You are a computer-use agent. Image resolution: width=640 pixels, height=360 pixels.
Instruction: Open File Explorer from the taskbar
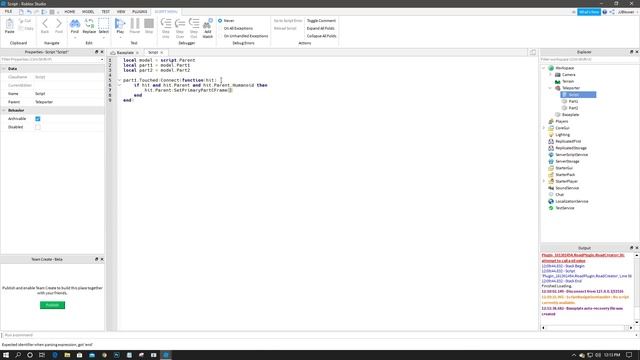(x=67, y=355)
